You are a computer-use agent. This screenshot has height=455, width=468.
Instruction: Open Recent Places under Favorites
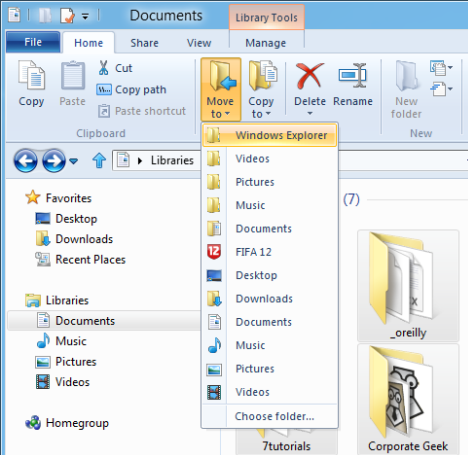coord(90,259)
